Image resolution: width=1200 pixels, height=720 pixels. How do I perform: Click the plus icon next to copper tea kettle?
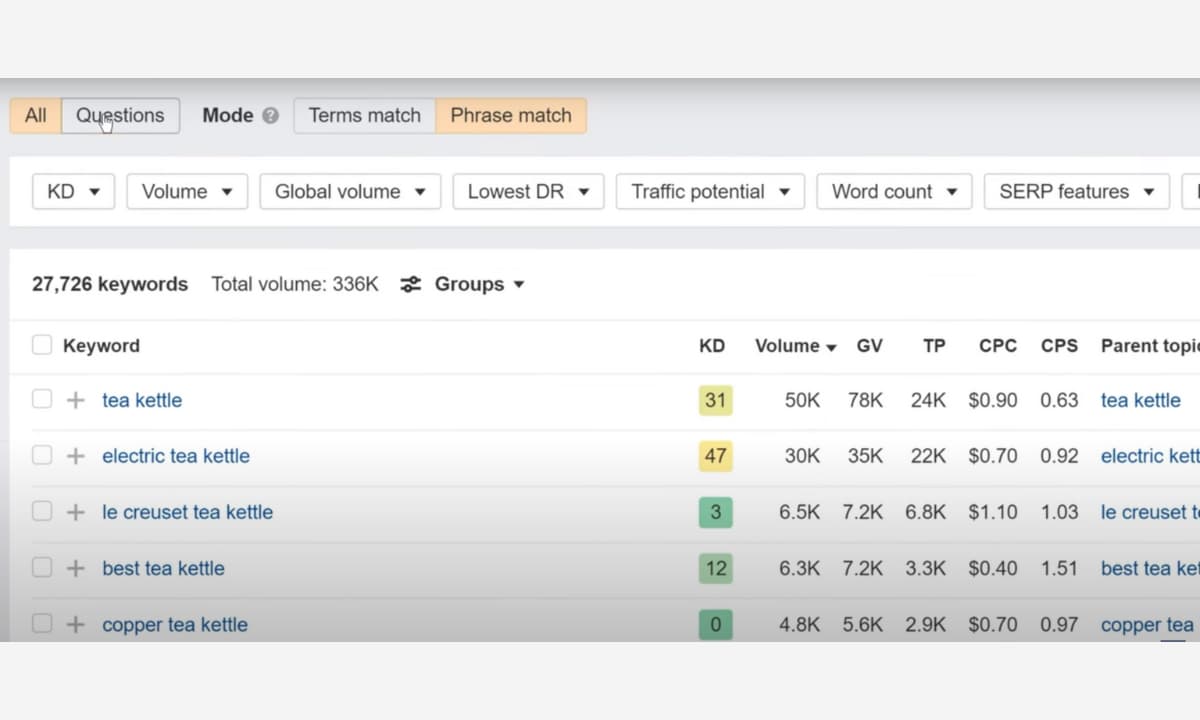click(75, 624)
